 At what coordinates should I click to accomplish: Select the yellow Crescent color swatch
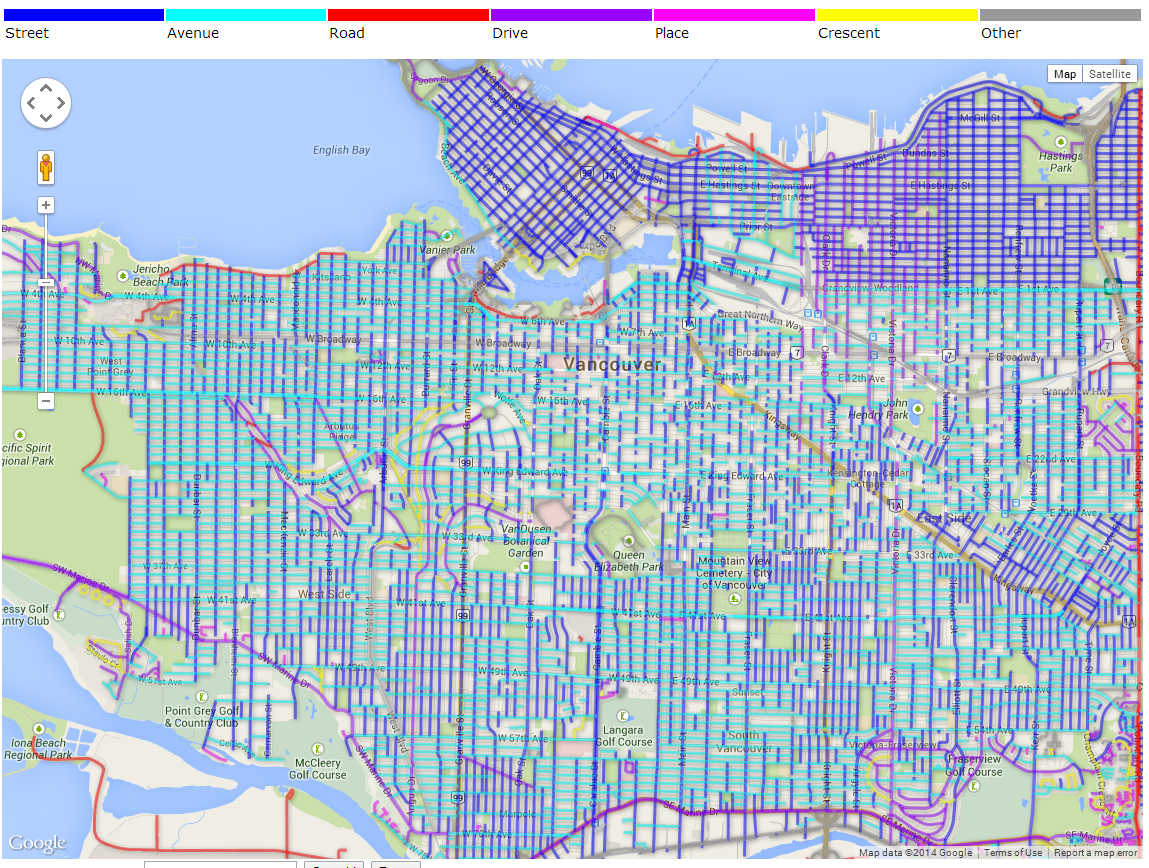[x=897, y=14]
